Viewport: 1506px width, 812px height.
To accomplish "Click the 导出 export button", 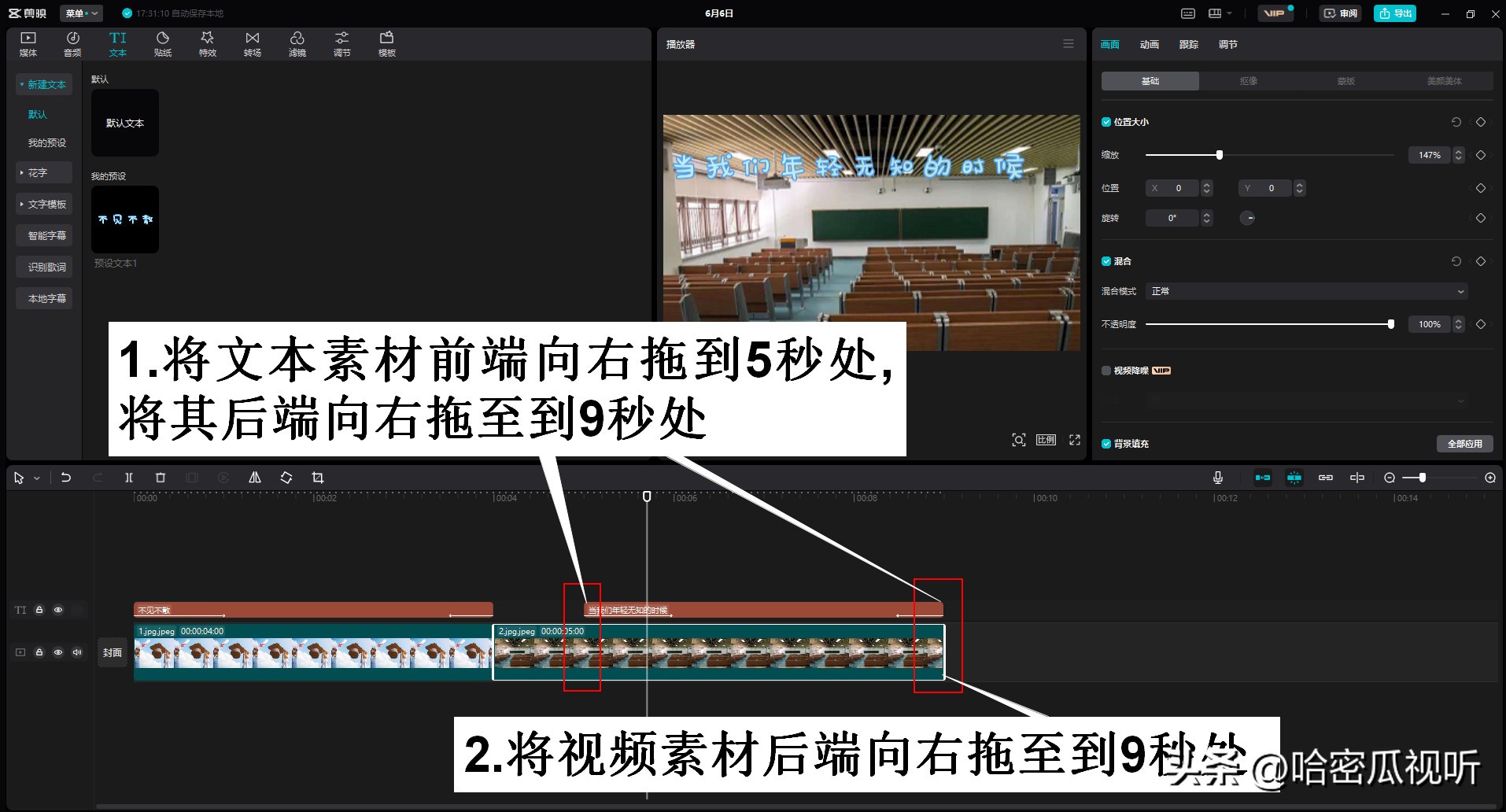I will [1394, 13].
